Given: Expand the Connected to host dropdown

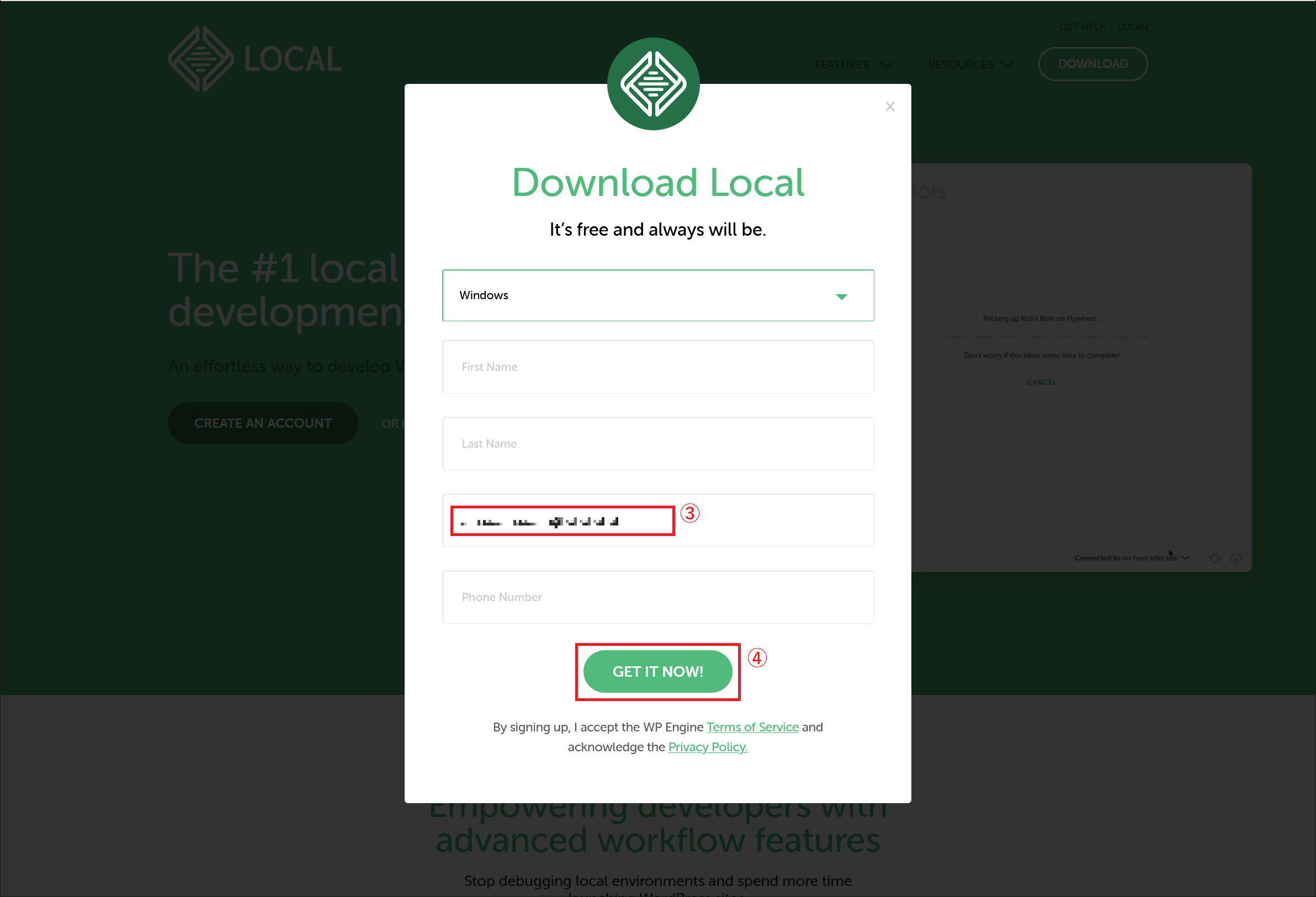Looking at the screenshot, I should (1132, 558).
